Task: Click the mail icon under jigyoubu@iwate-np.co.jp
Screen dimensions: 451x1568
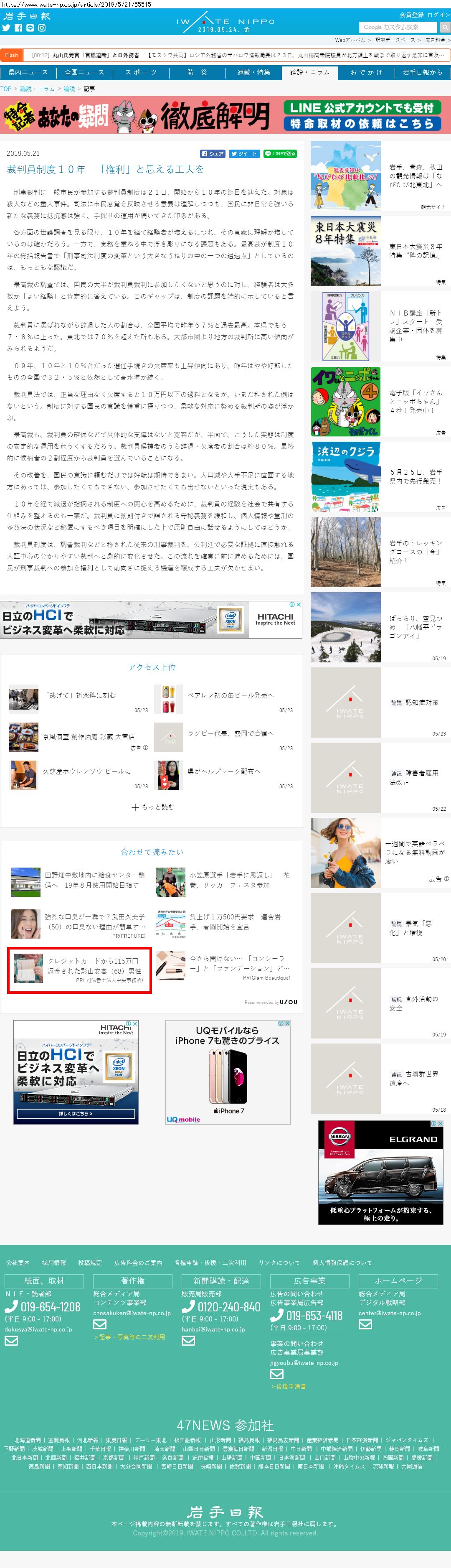Action: pos(277,1374)
